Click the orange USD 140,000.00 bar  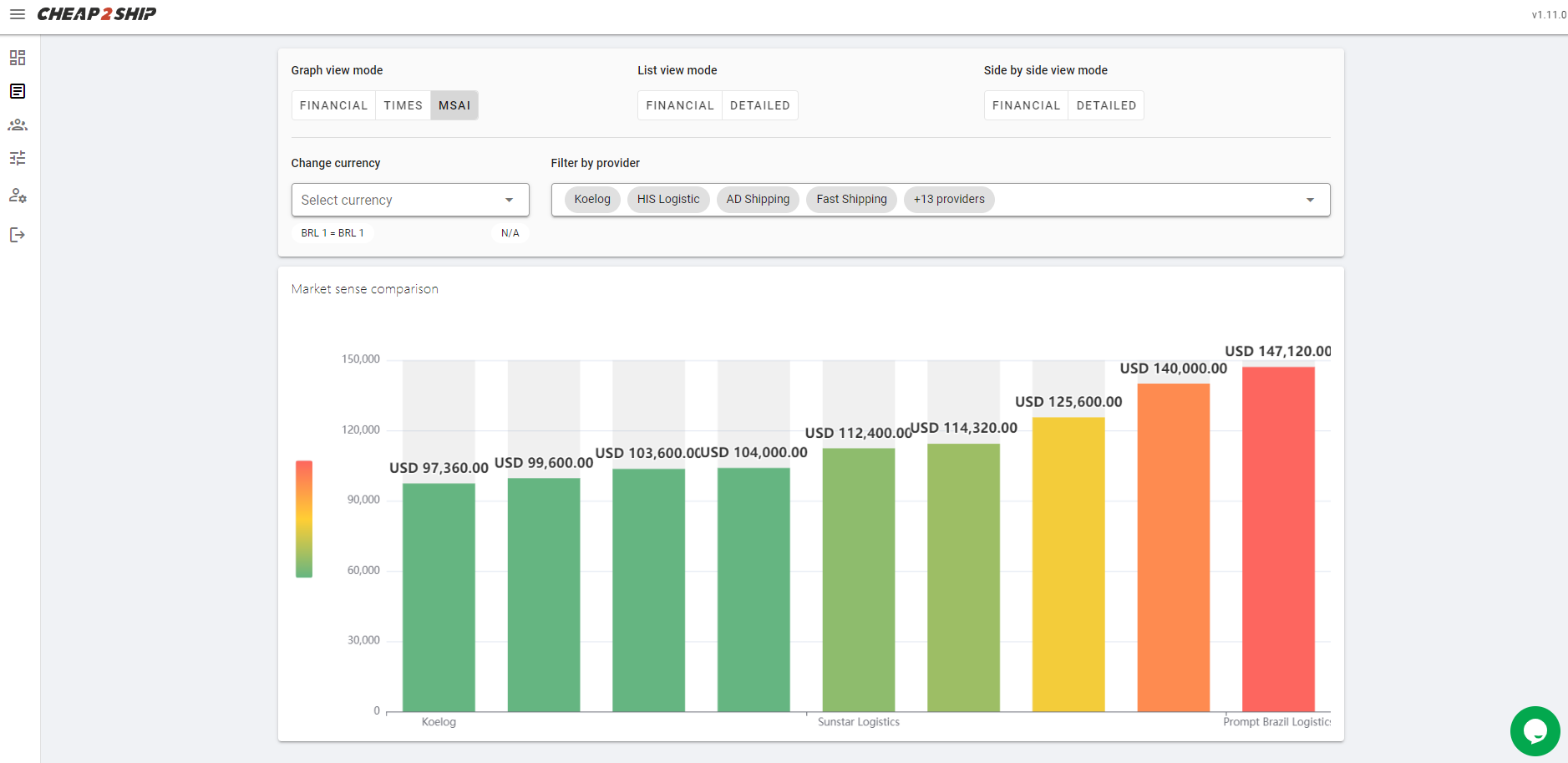(x=1174, y=547)
